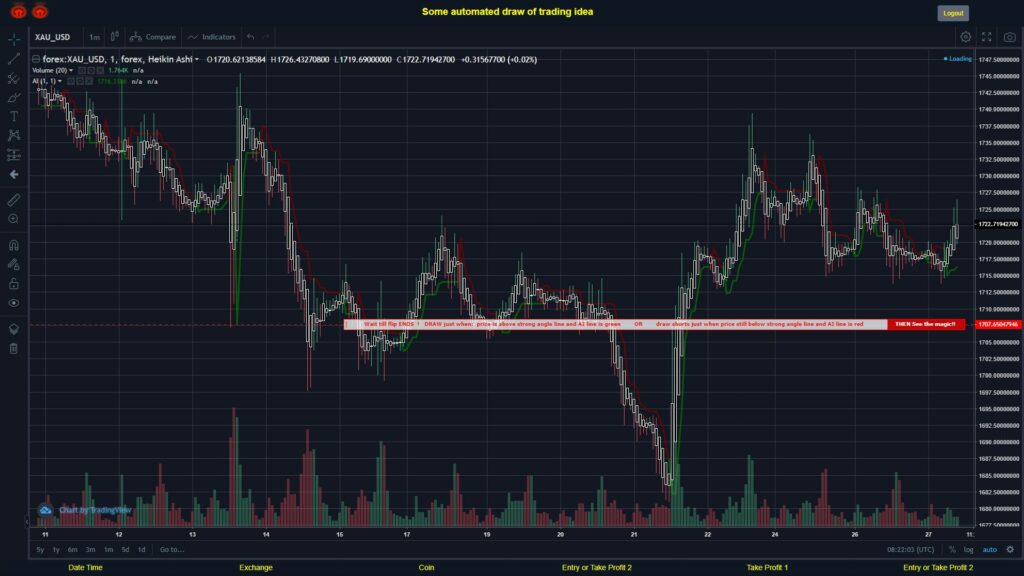
Task: Click the Logout button
Action: [x=953, y=13]
